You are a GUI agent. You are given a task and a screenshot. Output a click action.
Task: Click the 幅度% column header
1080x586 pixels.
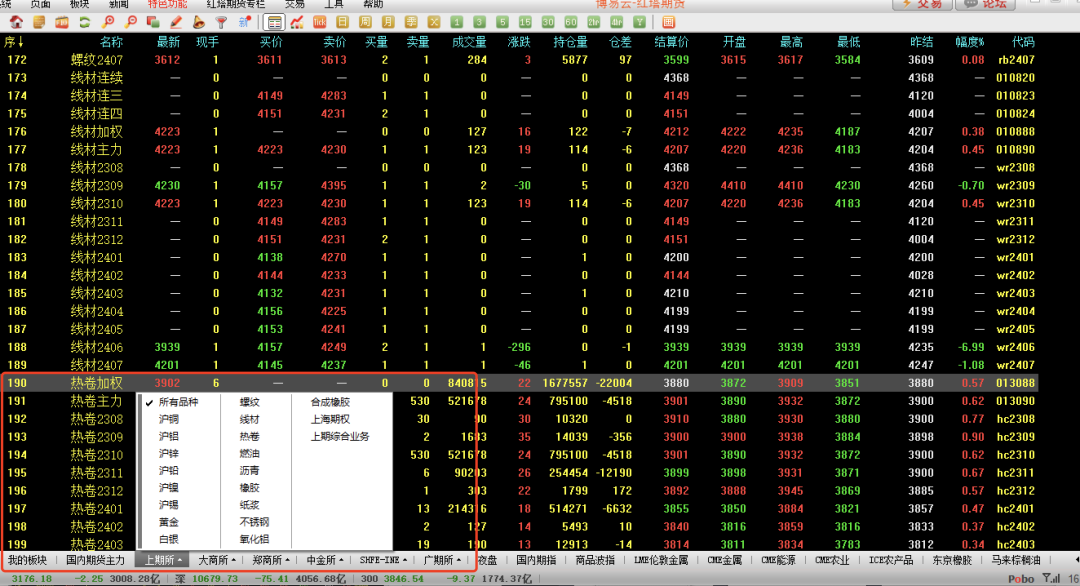point(969,42)
